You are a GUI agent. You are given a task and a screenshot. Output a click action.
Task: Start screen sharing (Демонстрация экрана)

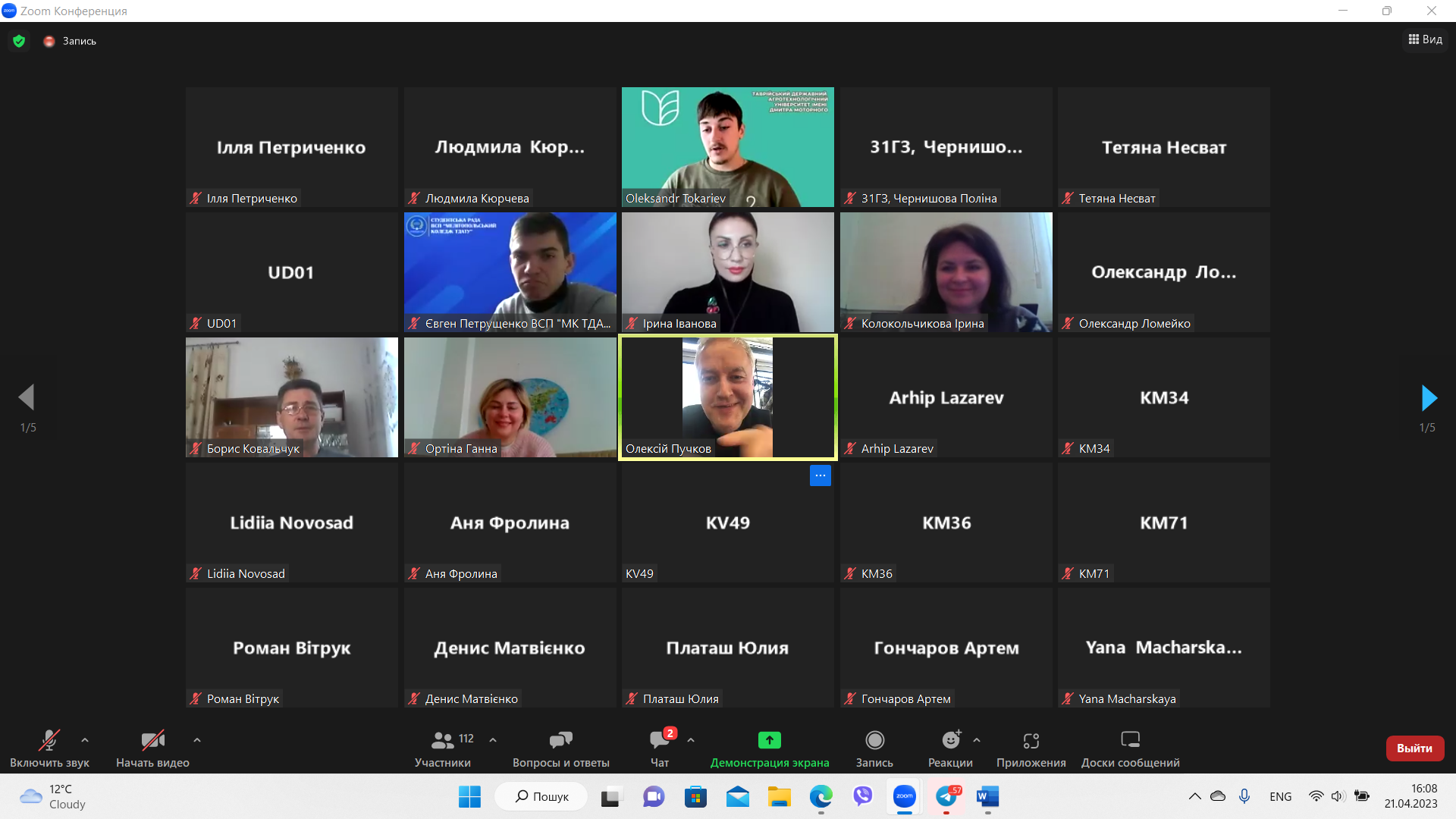pos(769,740)
